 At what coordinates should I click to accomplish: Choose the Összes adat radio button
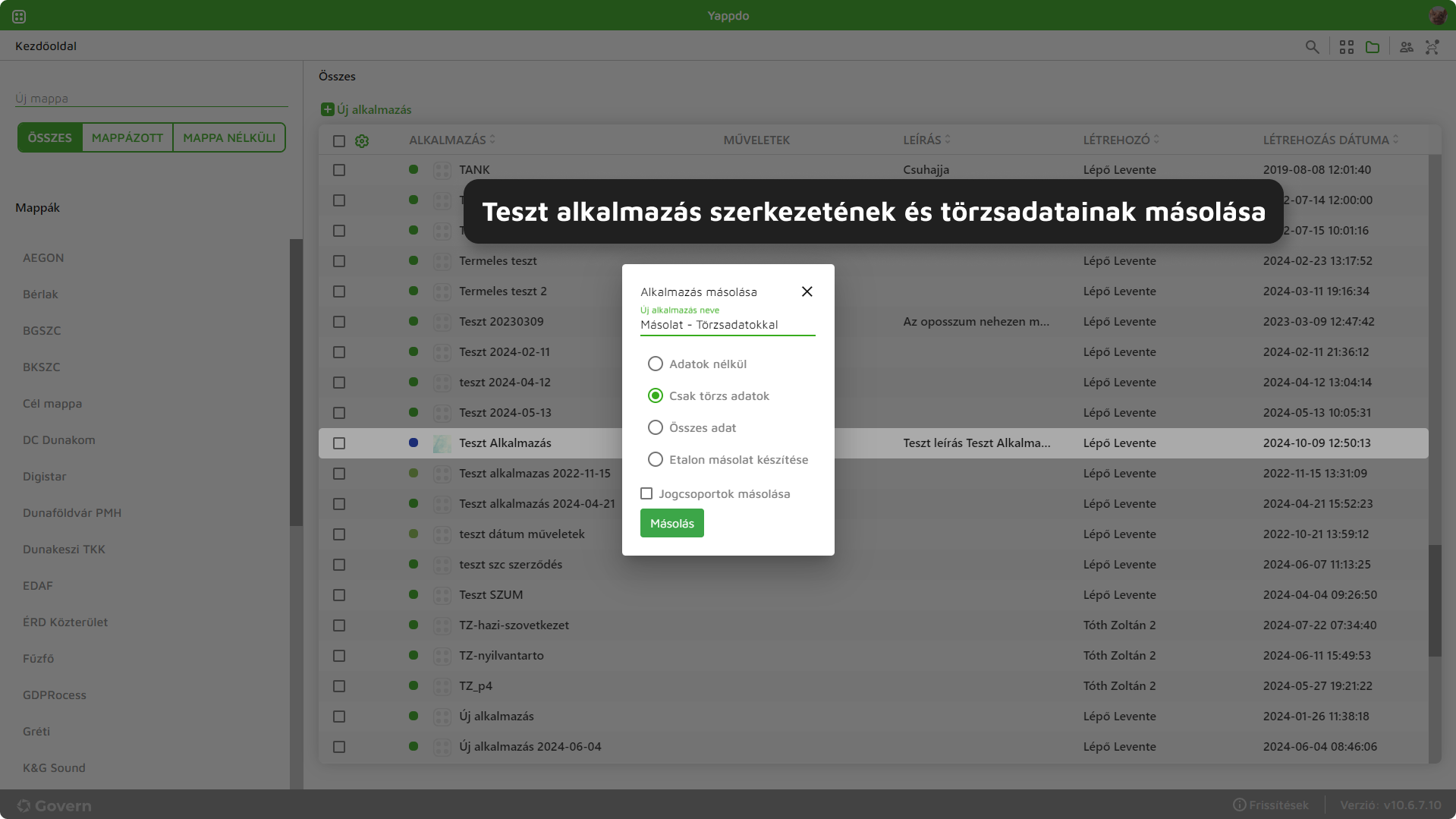pyautogui.click(x=656, y=427)
